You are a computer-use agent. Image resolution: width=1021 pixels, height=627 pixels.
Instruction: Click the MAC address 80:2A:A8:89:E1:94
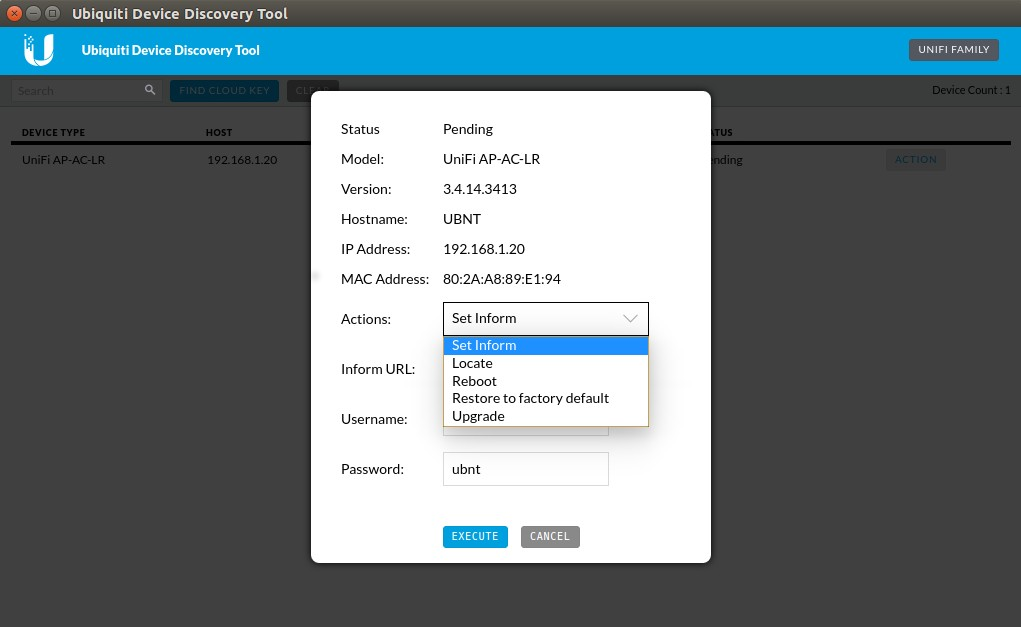coord(501,279)
